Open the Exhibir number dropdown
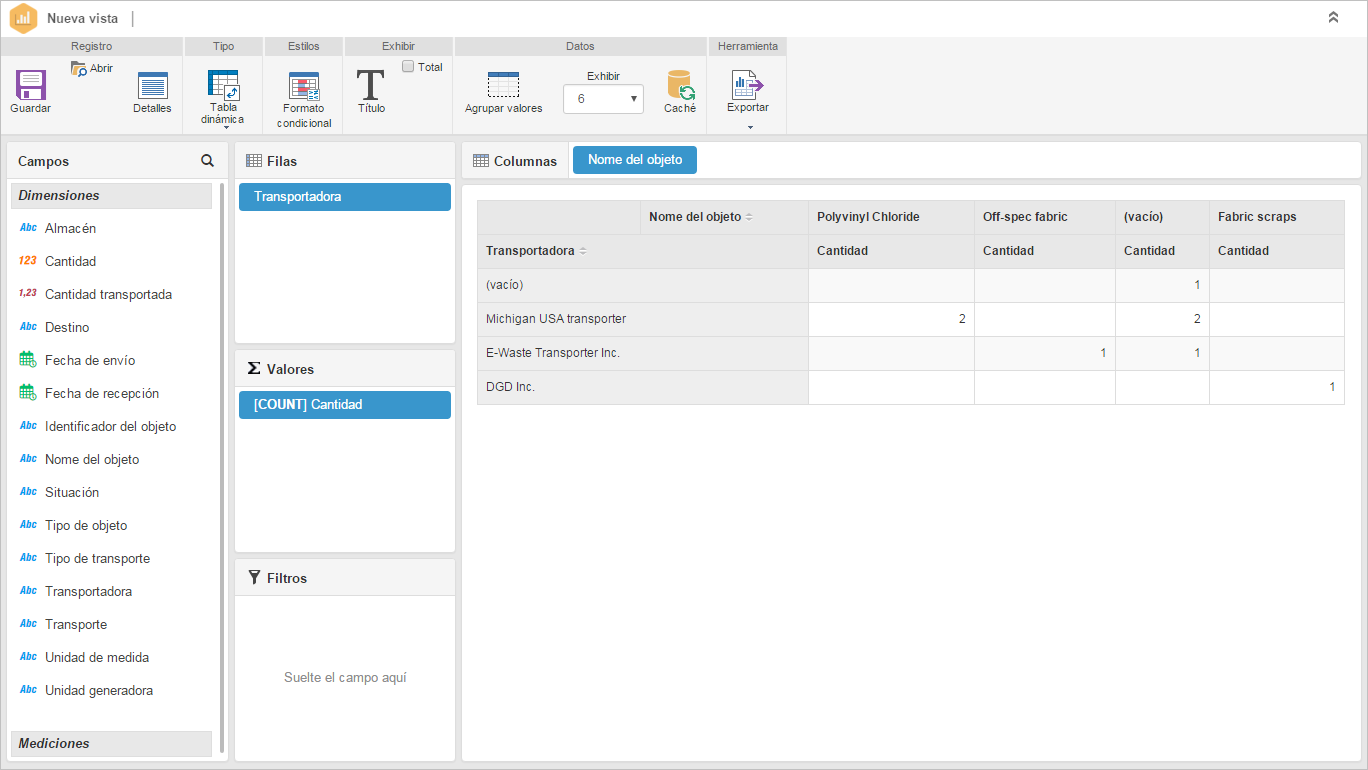 [603, 99]
